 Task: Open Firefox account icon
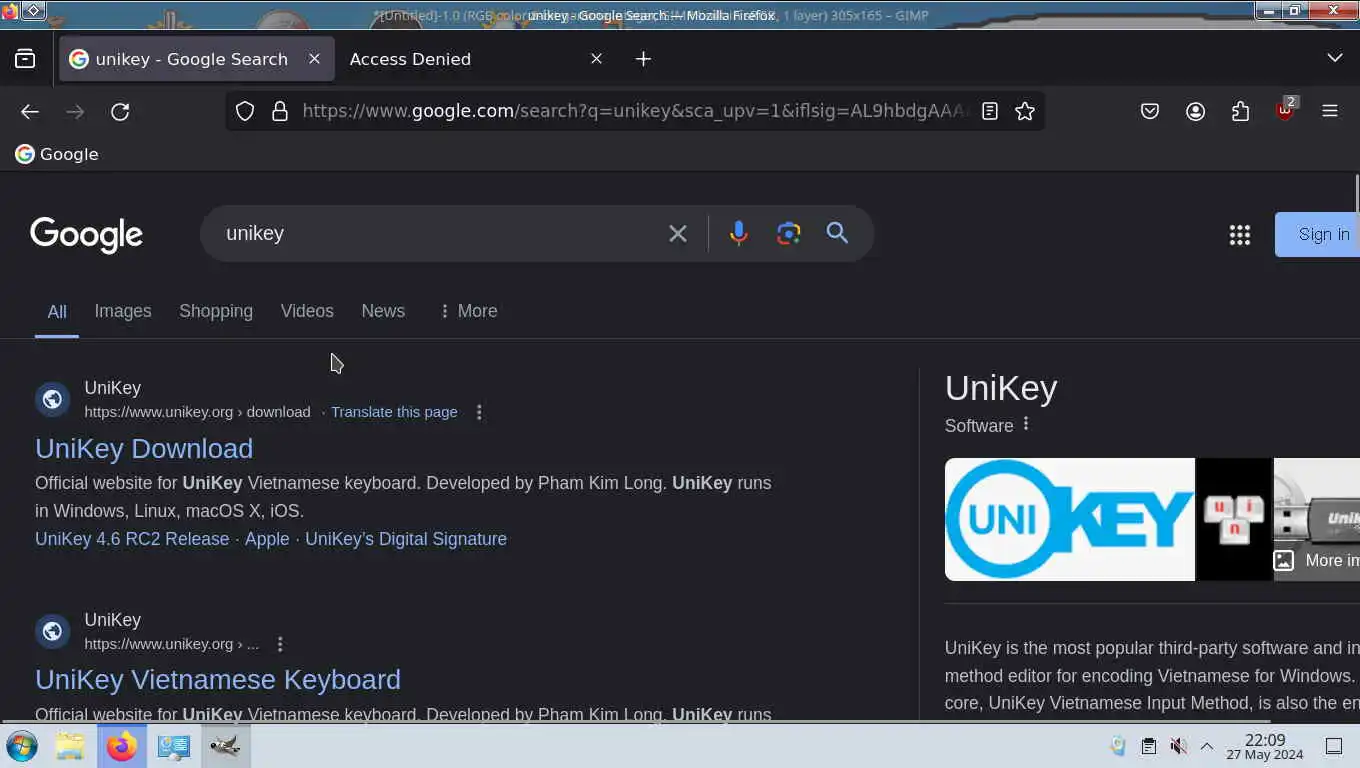(1195, 111)
